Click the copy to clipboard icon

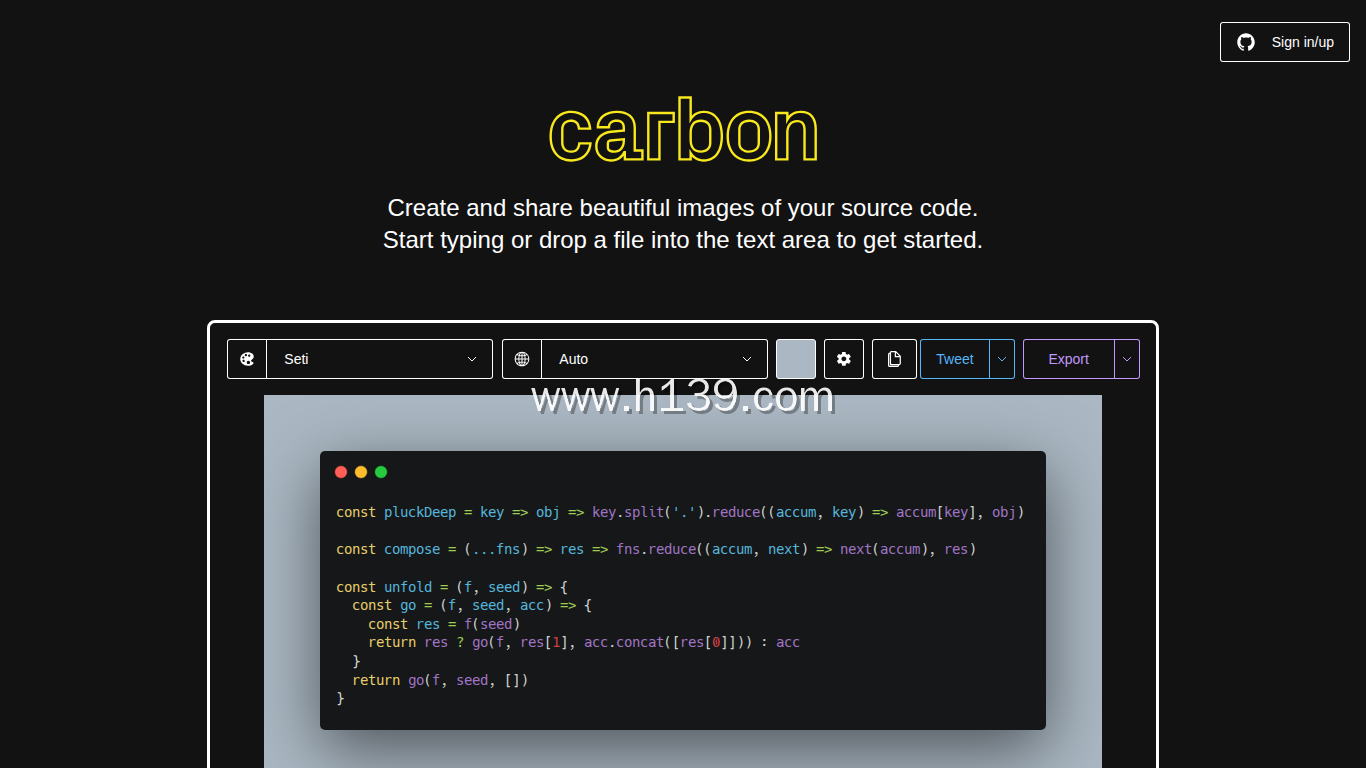894,359
